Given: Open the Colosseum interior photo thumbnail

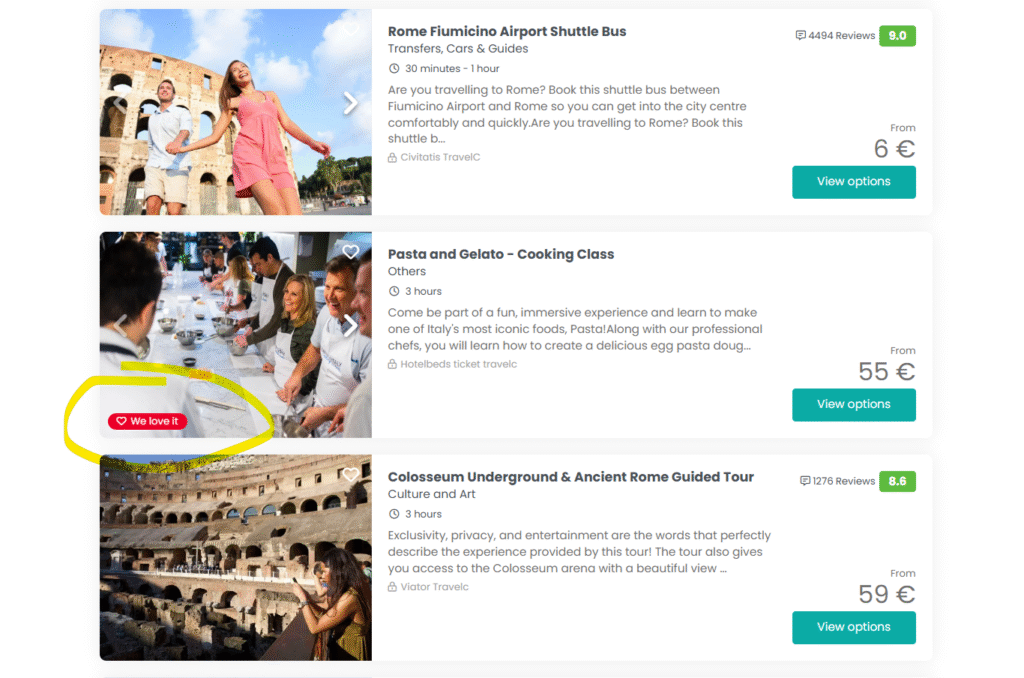Looking at the screenshot, I should (x=236, y=557).
